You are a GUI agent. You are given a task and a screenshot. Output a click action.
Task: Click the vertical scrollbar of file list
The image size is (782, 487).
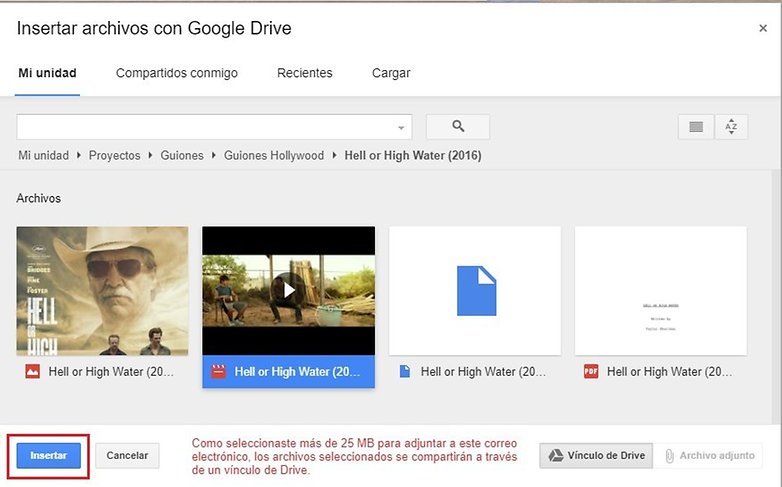[776, 297]
